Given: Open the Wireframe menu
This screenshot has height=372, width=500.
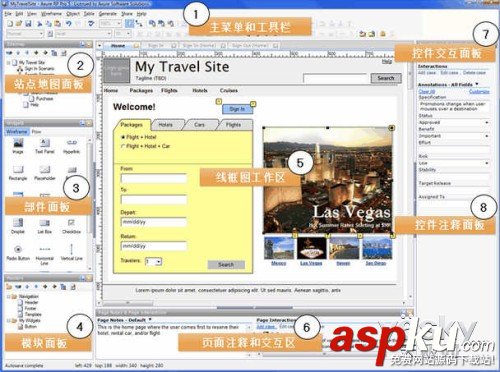Looking at the screenshot, I should tap(51, 14).
